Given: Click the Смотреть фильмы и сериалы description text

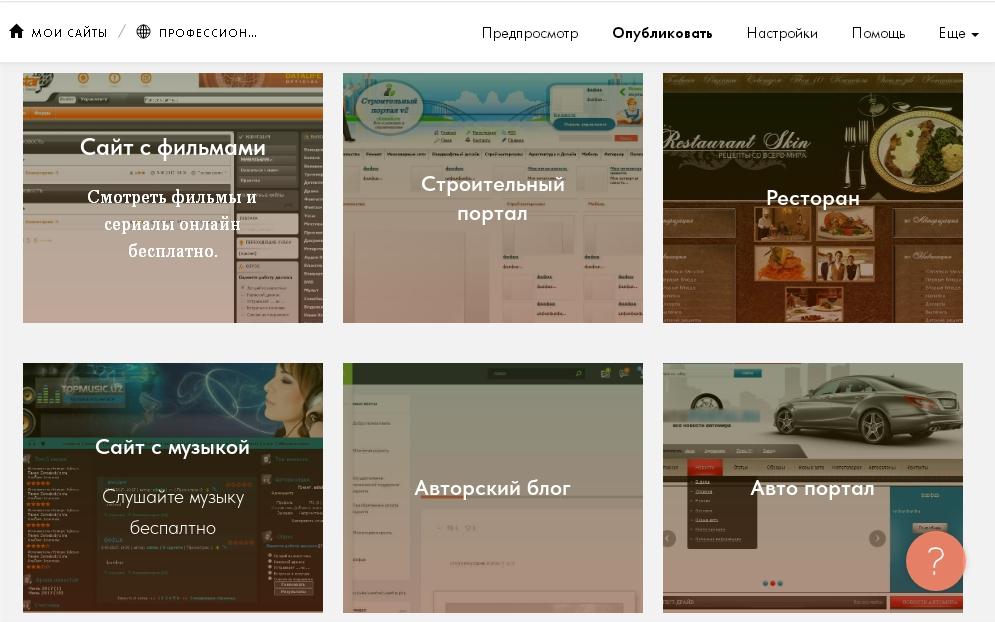Looking at the screenshot, I should [173, 223].
